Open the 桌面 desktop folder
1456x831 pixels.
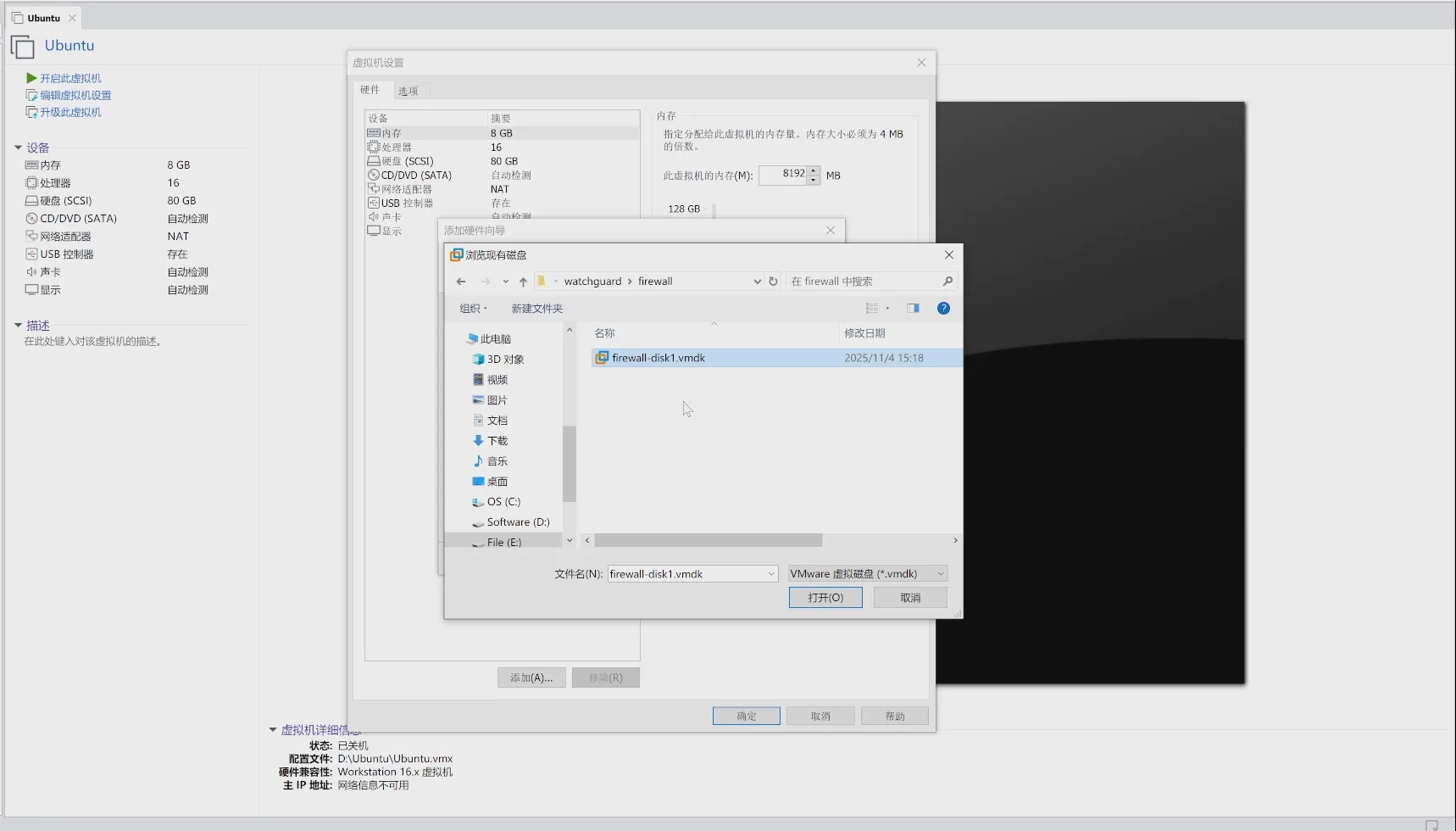[x=497, y=482]
